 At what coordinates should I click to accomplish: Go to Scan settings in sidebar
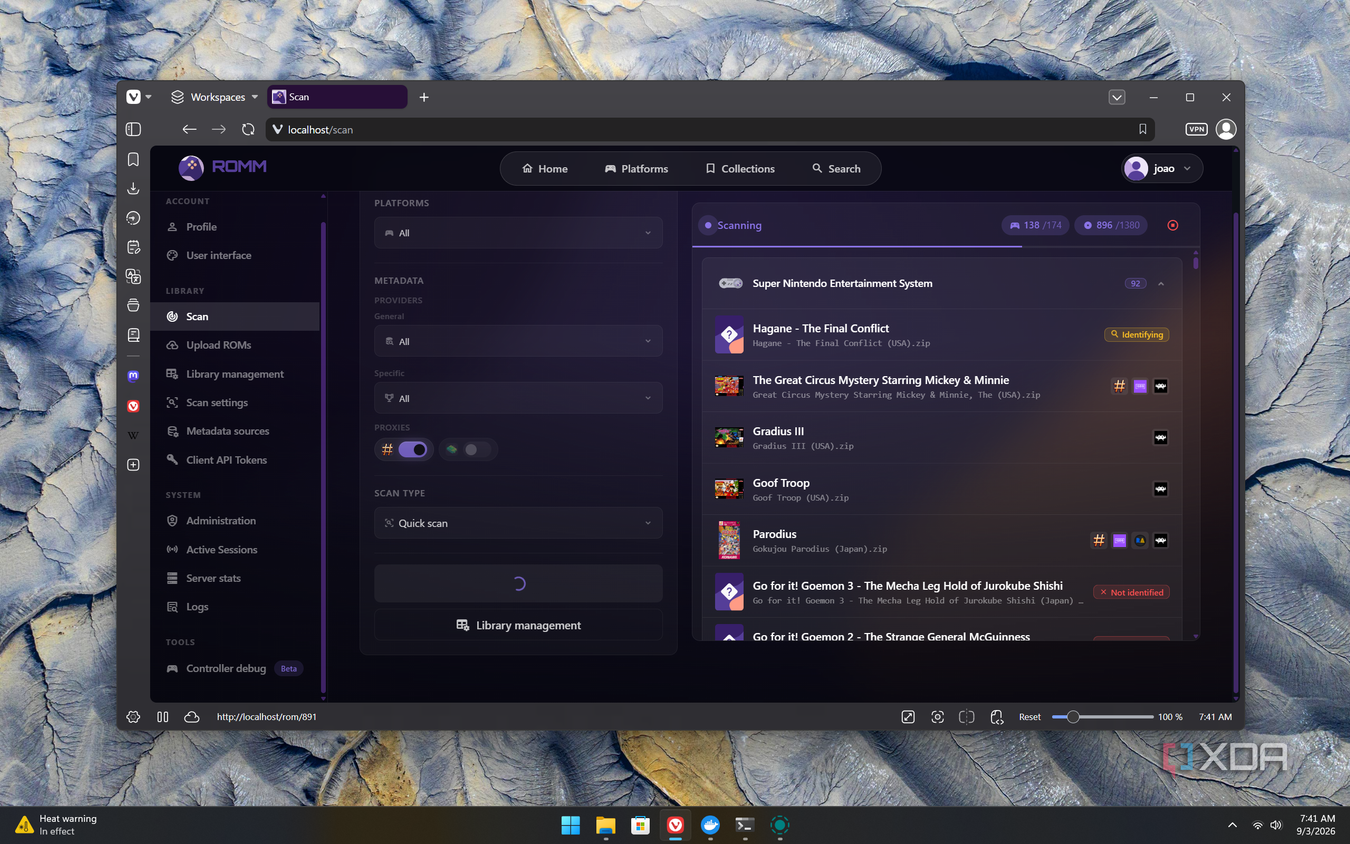click(217, 402)
